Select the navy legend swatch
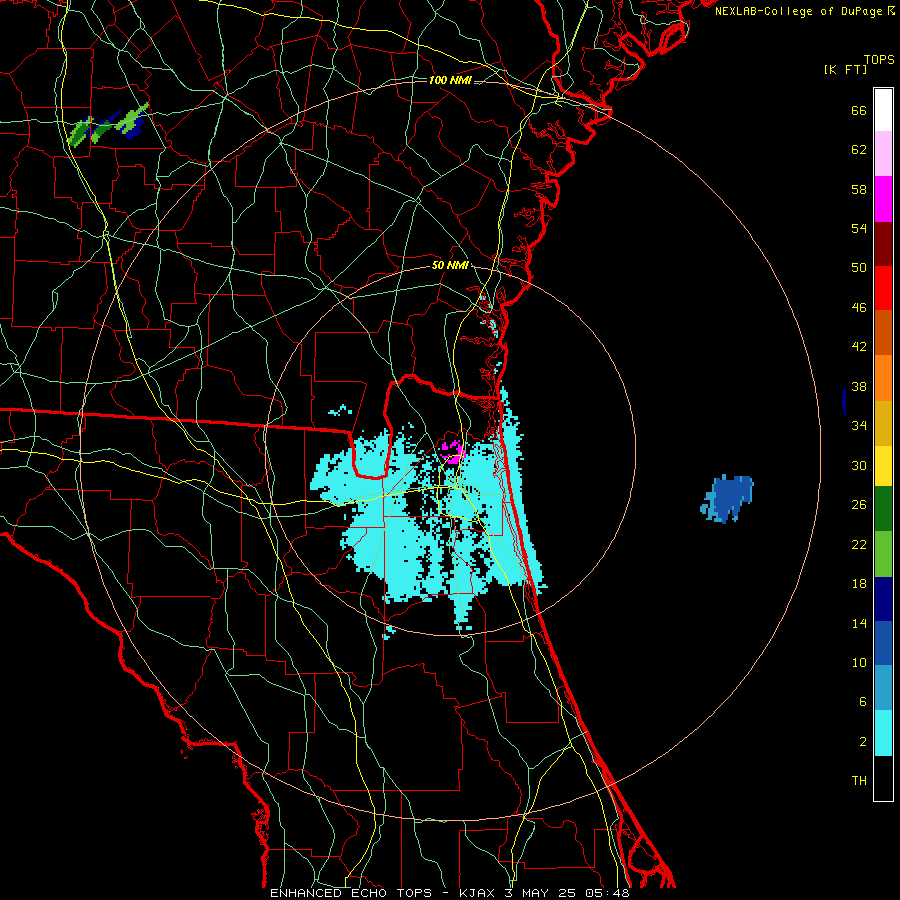This screenshot has width=900, height=900. [x=883, y=599]
